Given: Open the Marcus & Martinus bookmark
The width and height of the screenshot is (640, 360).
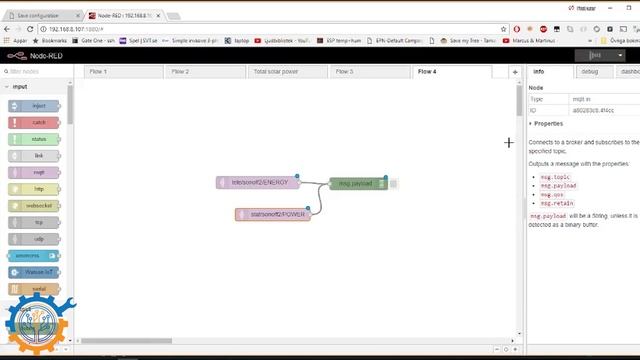Looking at the screenshot, I should 529,40.
